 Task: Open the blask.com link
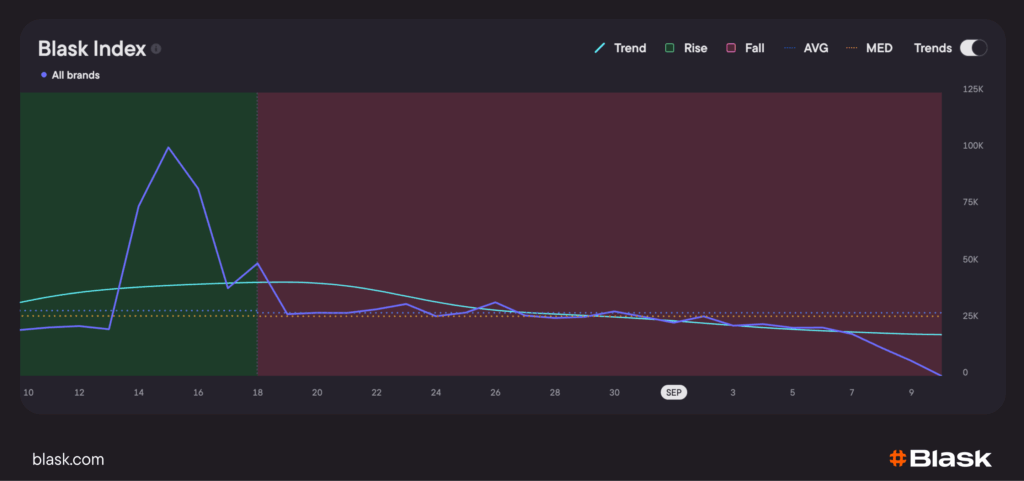[x=68, y=459]
